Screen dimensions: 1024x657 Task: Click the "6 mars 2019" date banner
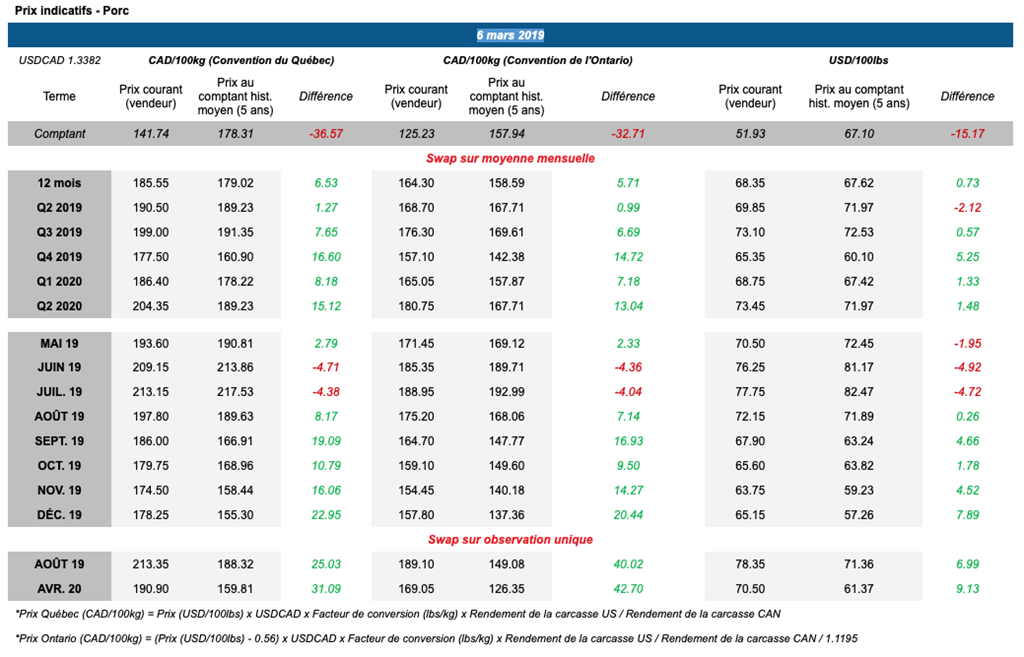[x=510, y=35]
